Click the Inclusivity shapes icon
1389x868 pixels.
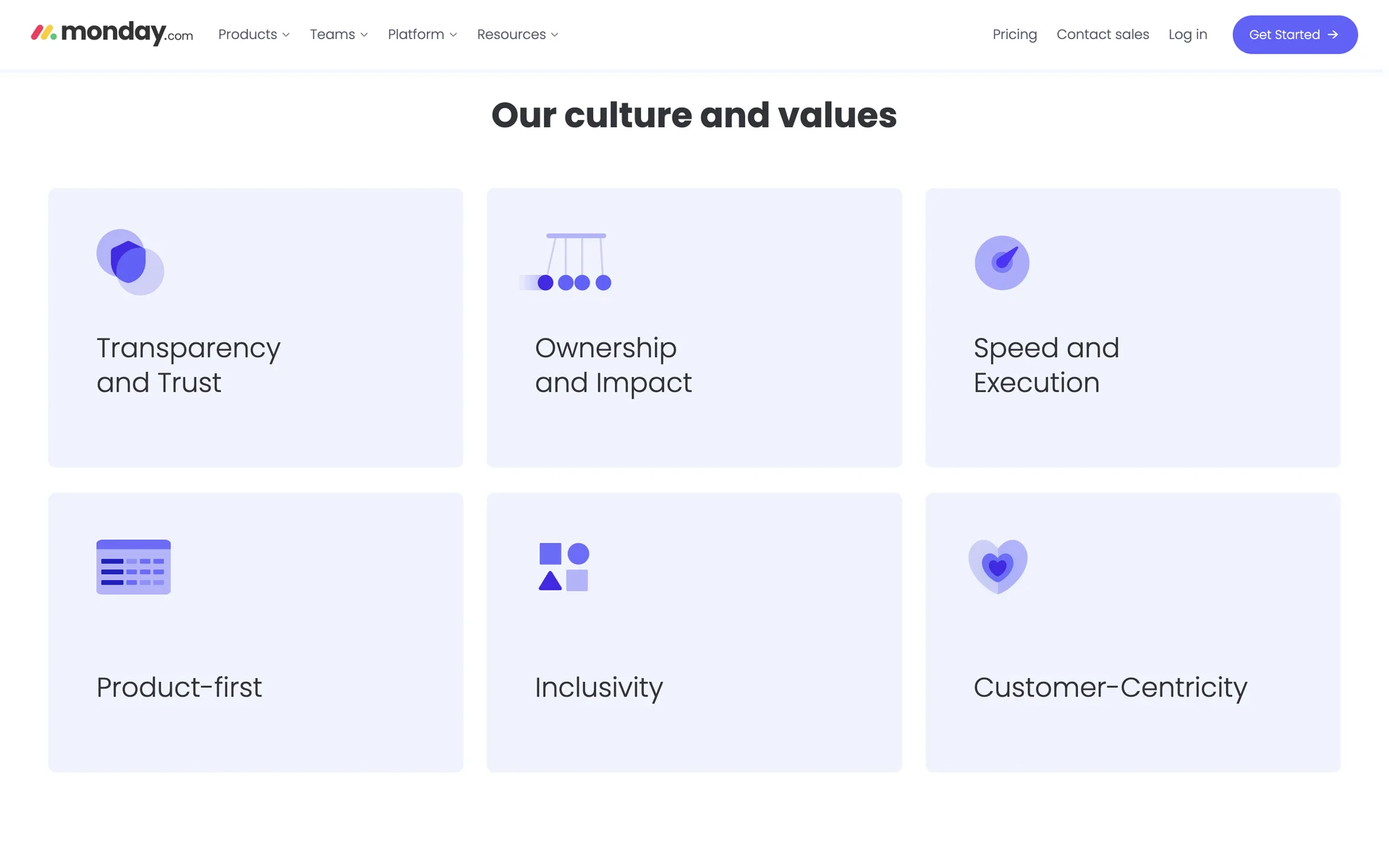click(564, 566)
